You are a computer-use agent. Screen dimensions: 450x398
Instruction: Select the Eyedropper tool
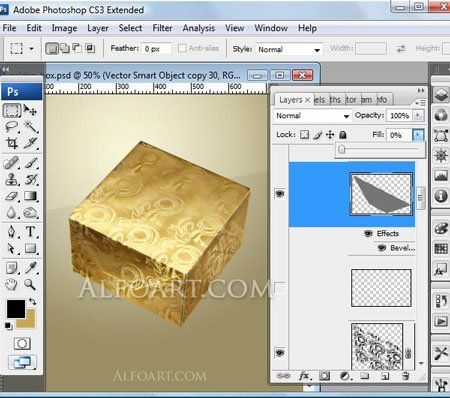click(x=30, y=268)
